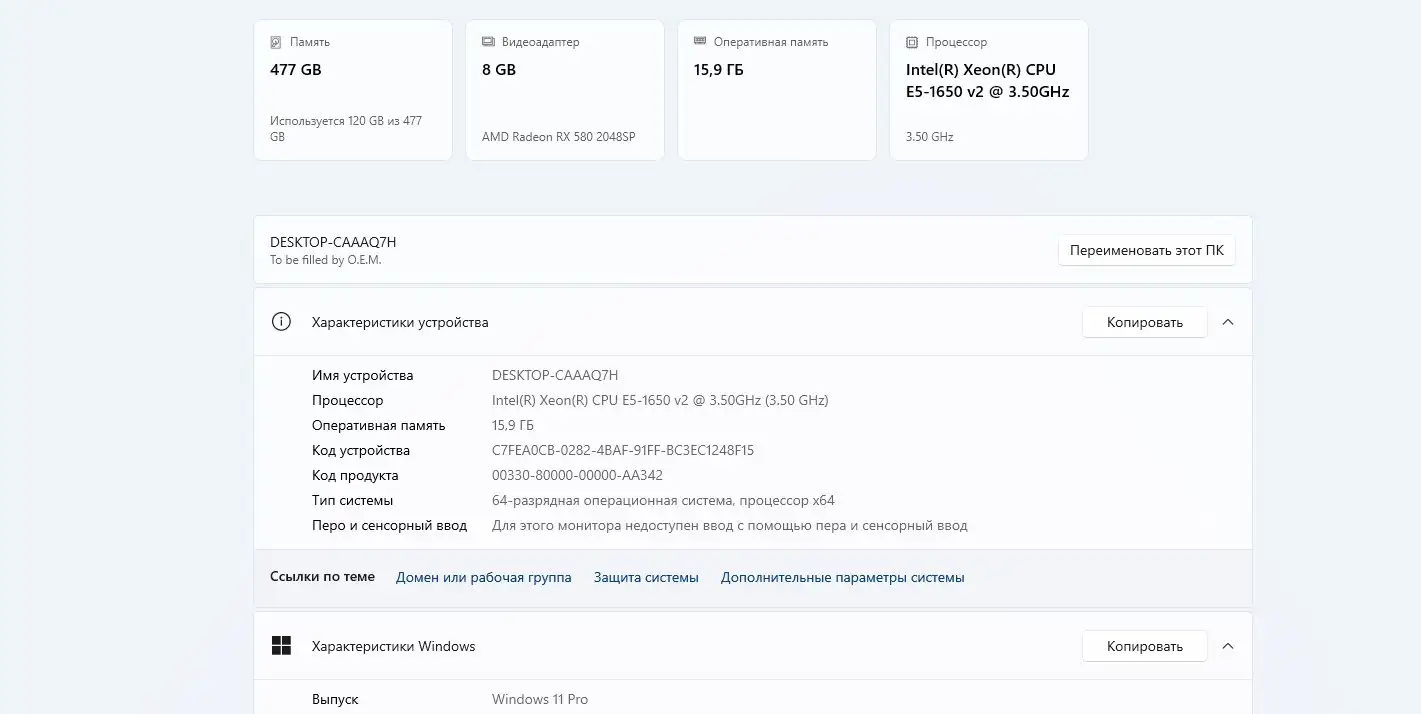Click the 3.50 GHz text on the Процессор card

point(929,136)
